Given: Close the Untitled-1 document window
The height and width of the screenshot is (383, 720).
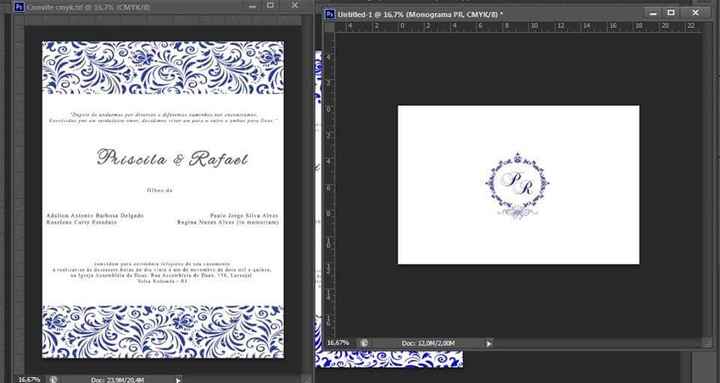Looking at the screenshot, I should click(x=696, y=13).
